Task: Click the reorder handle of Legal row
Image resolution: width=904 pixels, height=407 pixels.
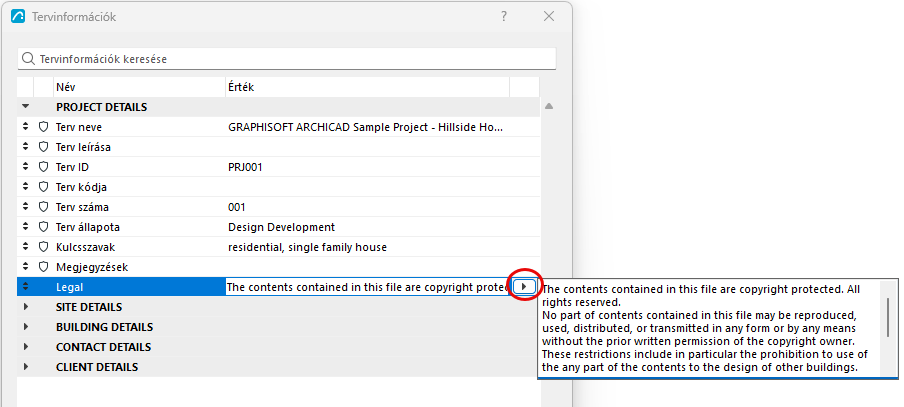Action: (25, 287)
